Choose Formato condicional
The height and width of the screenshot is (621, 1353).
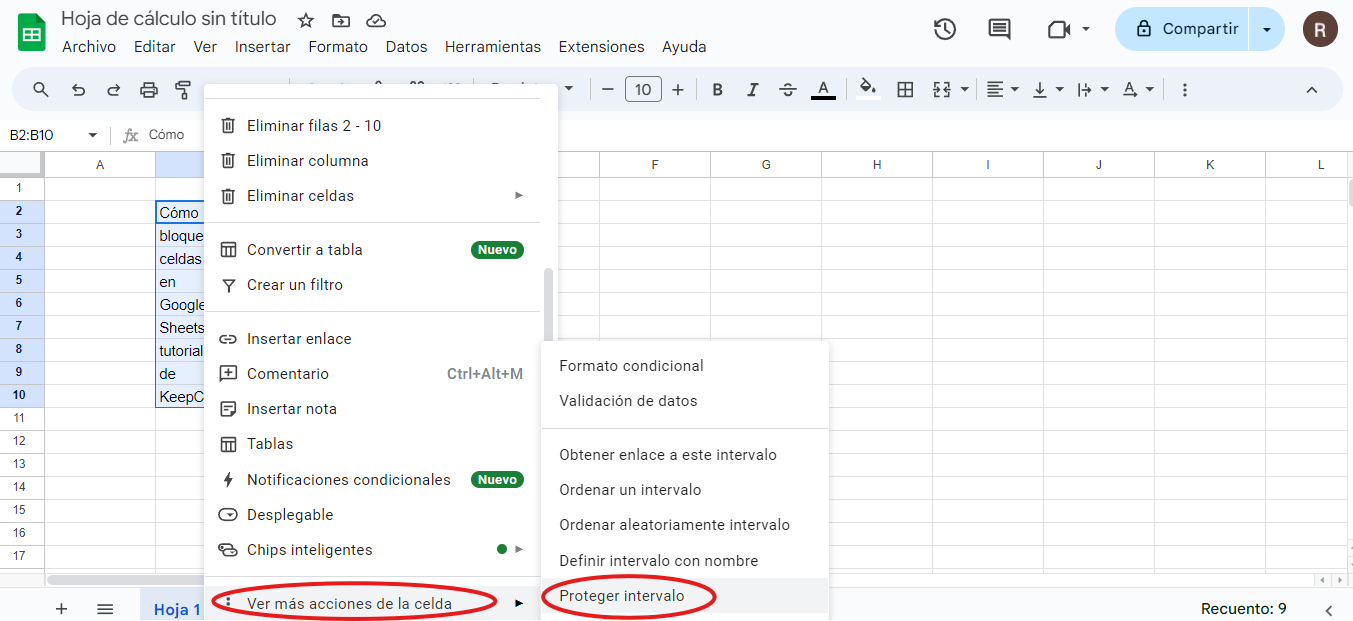point(685,366)
